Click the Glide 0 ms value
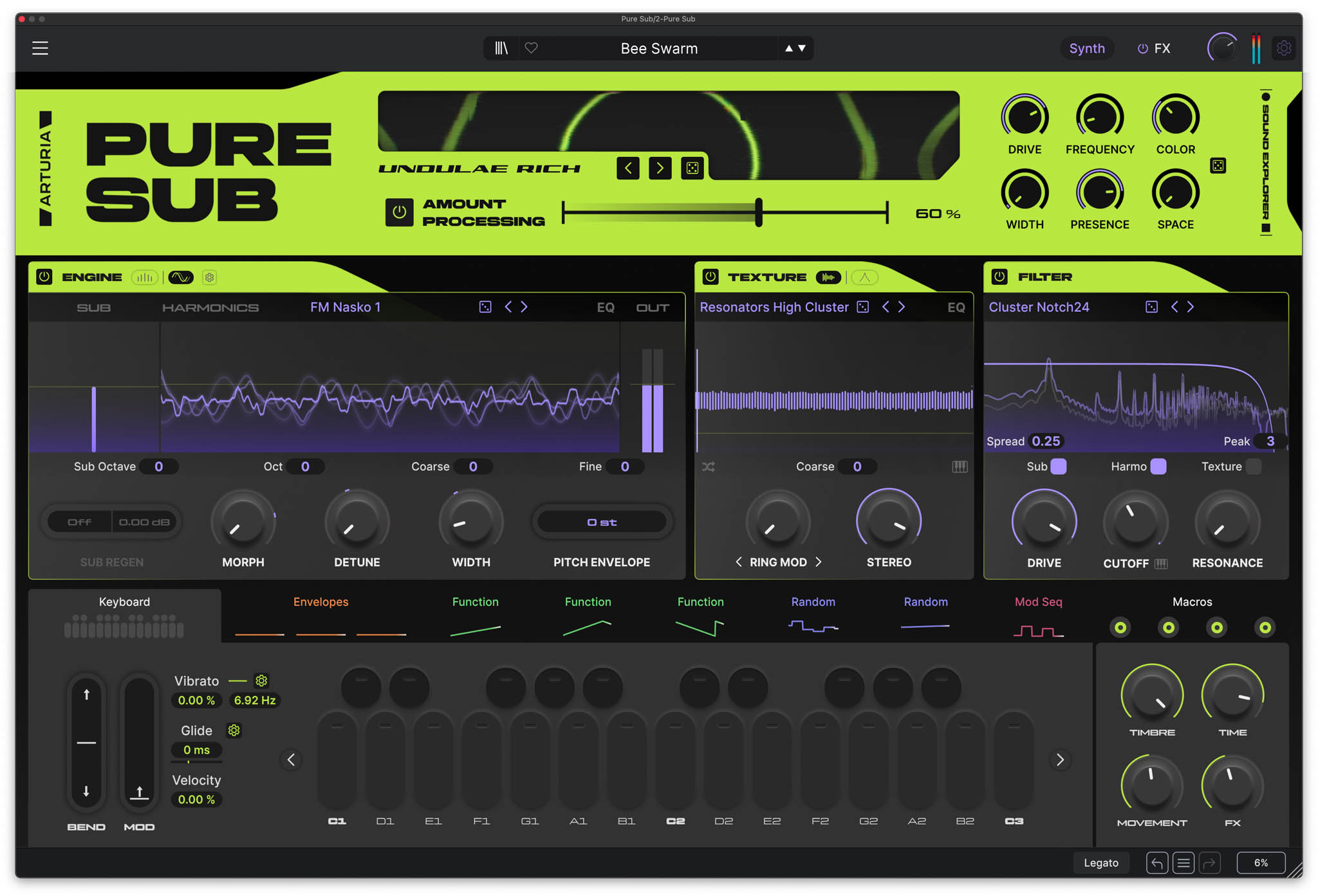 coord(196,750)
